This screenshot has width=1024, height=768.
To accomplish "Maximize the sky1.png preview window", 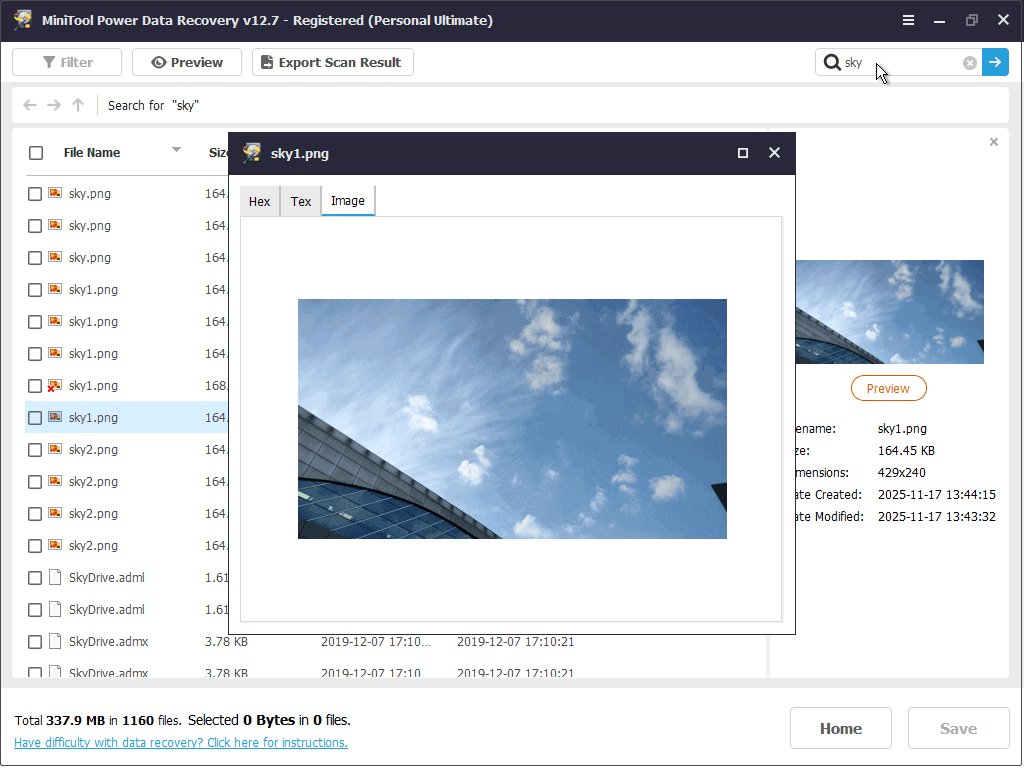I will (x=742, y=153).
